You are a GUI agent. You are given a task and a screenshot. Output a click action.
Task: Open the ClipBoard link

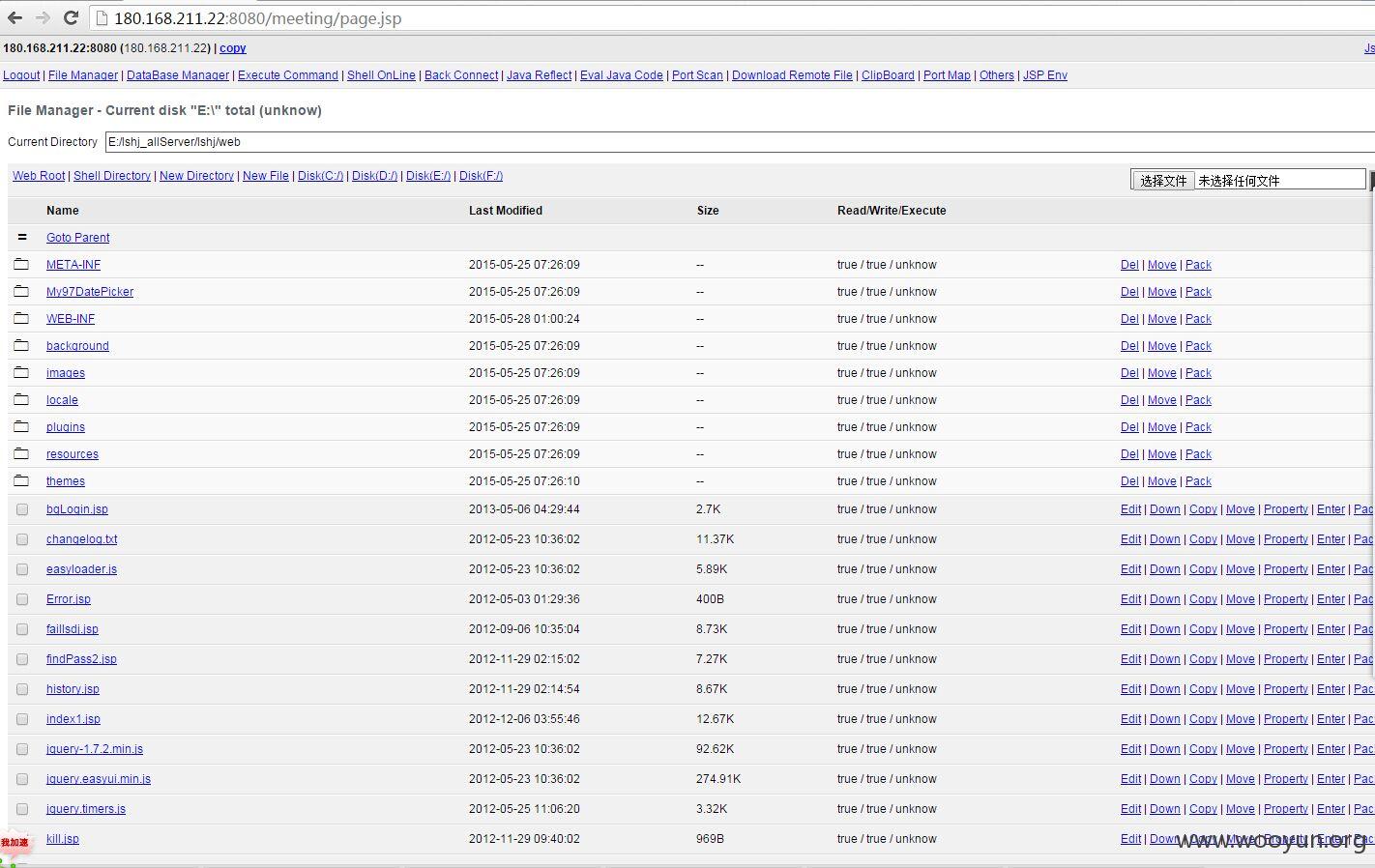point(888,75)
